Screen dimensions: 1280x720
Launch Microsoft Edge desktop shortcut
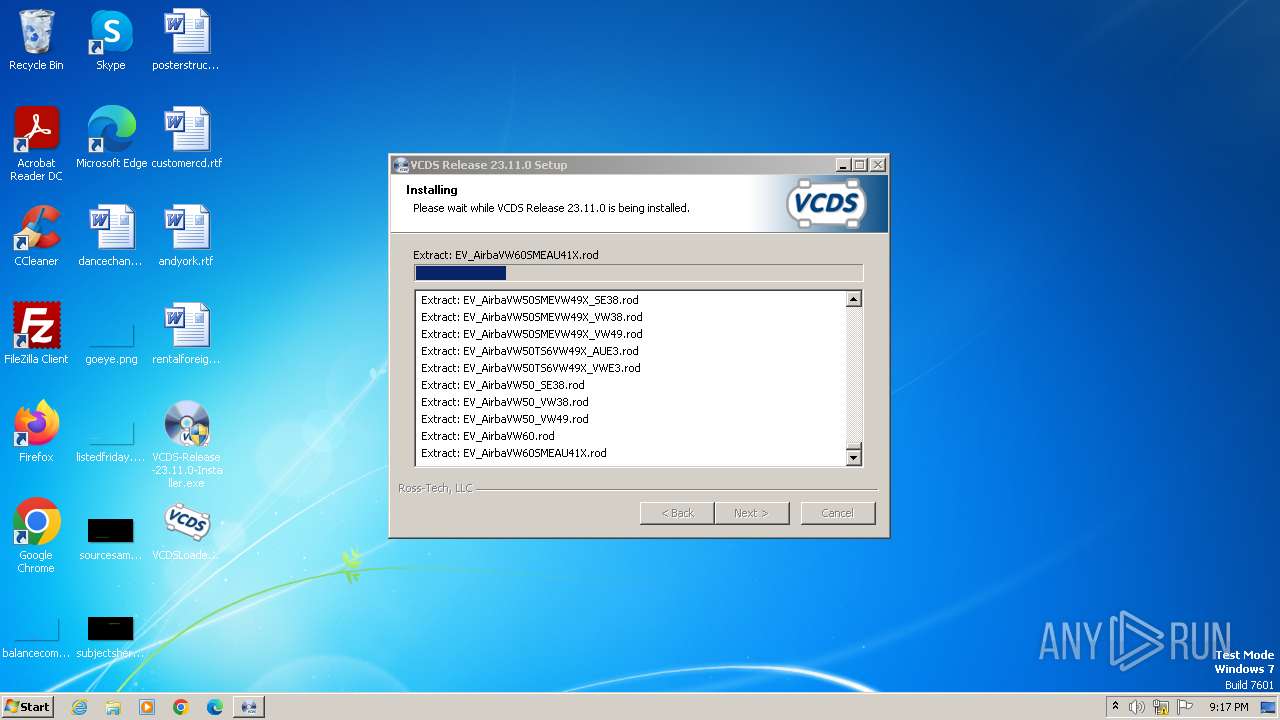[111, 137]
